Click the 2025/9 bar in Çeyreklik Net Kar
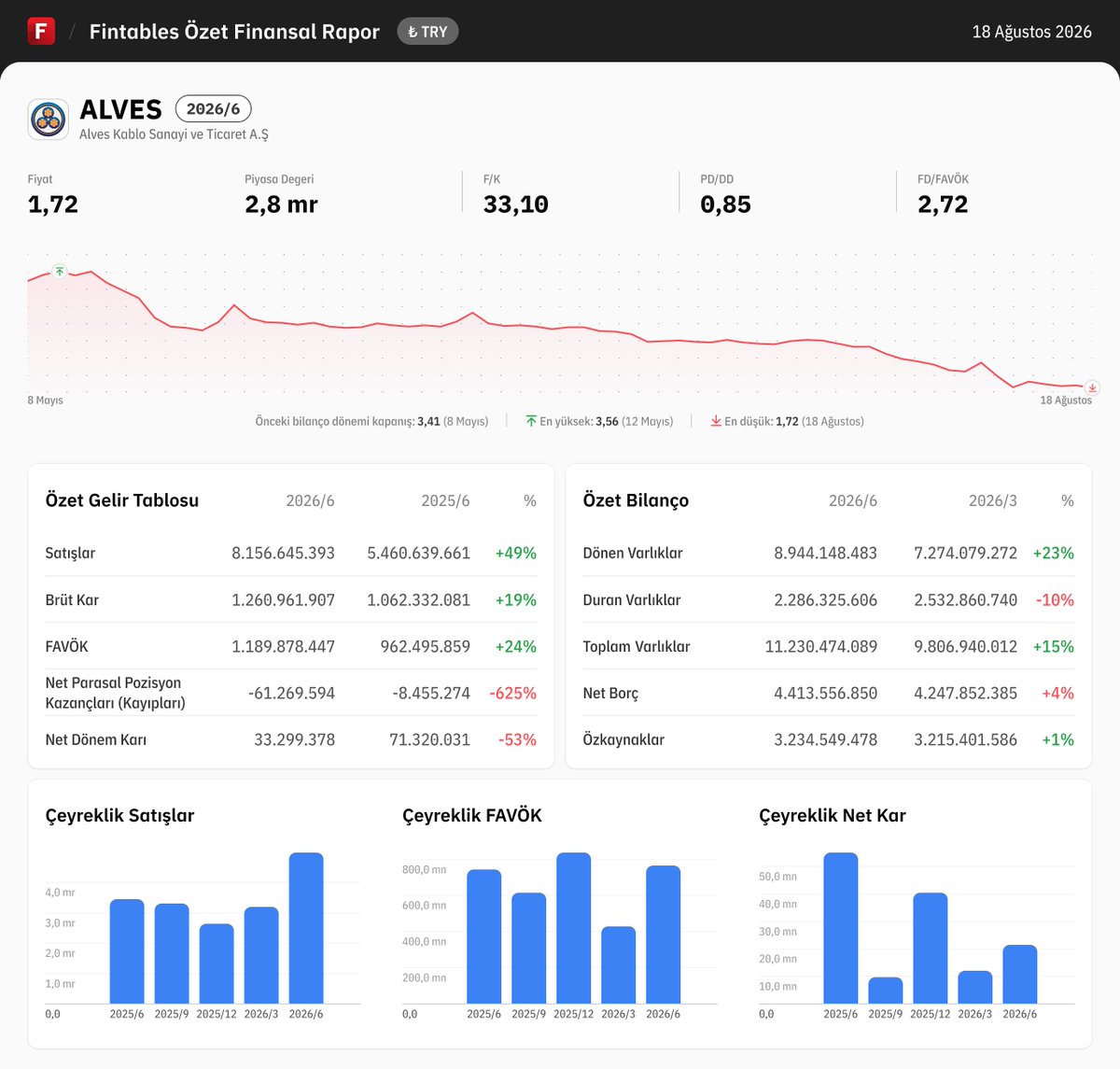The height and width of the screenshot is (1069, 1120). 886,991
